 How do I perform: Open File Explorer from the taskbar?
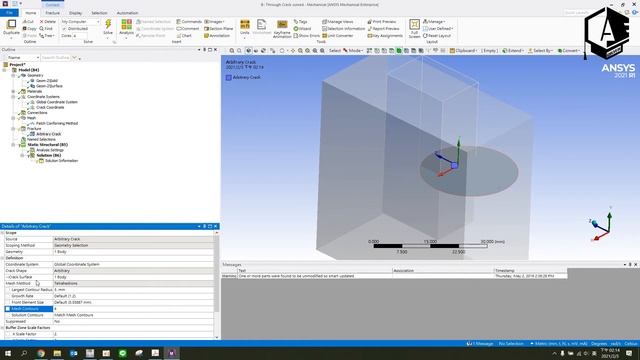click(x=57, y=353)
